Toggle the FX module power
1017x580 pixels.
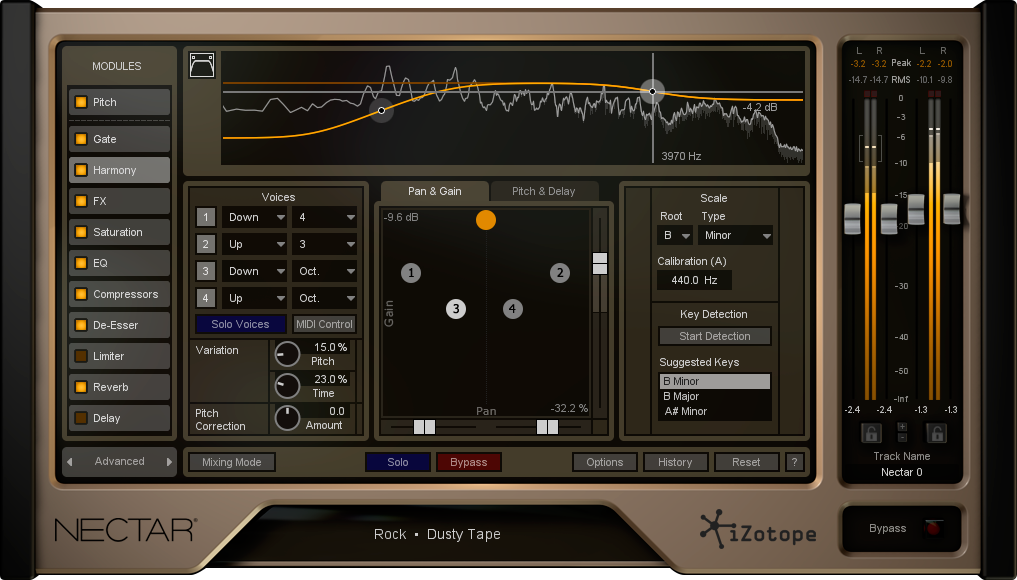(x=81, y=201)
